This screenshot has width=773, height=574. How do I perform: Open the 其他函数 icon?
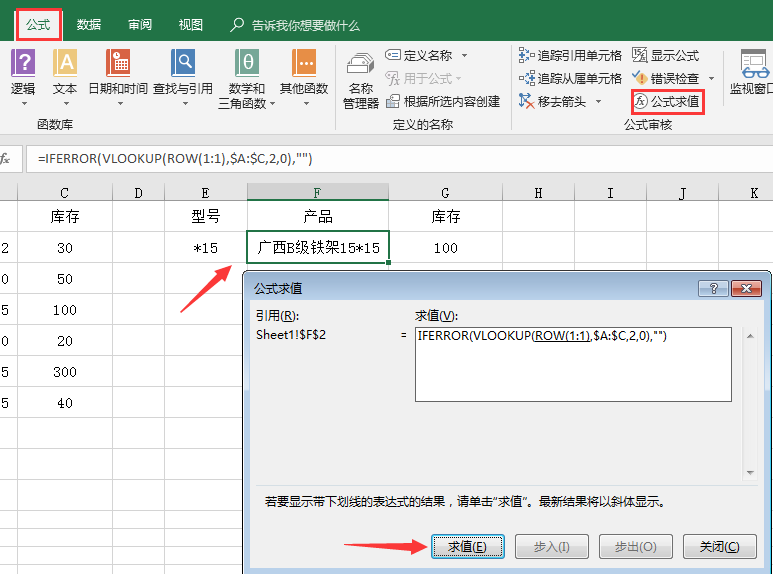[x=304, y=63]
